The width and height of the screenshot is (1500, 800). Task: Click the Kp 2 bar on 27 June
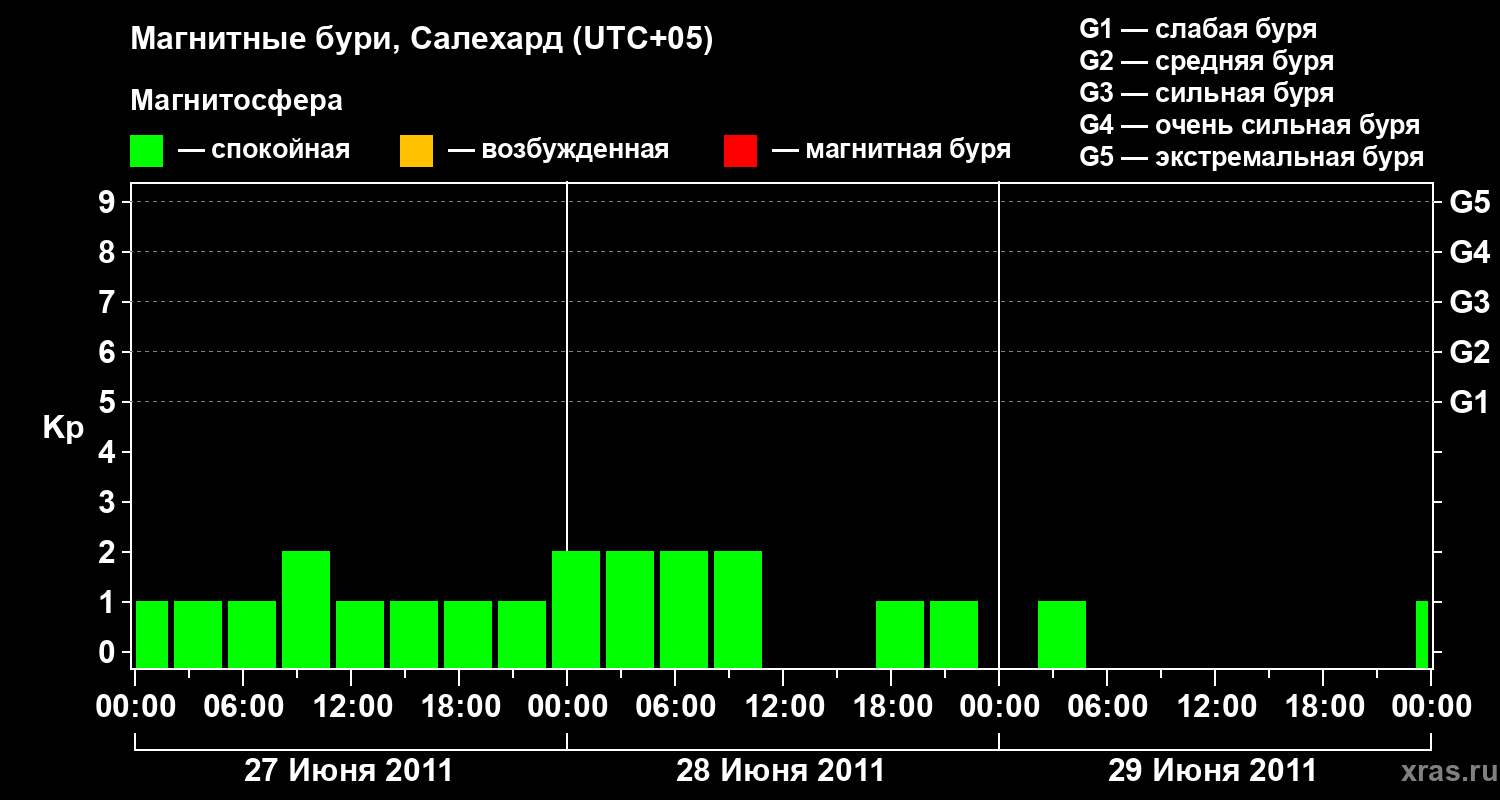click(306, 609)
